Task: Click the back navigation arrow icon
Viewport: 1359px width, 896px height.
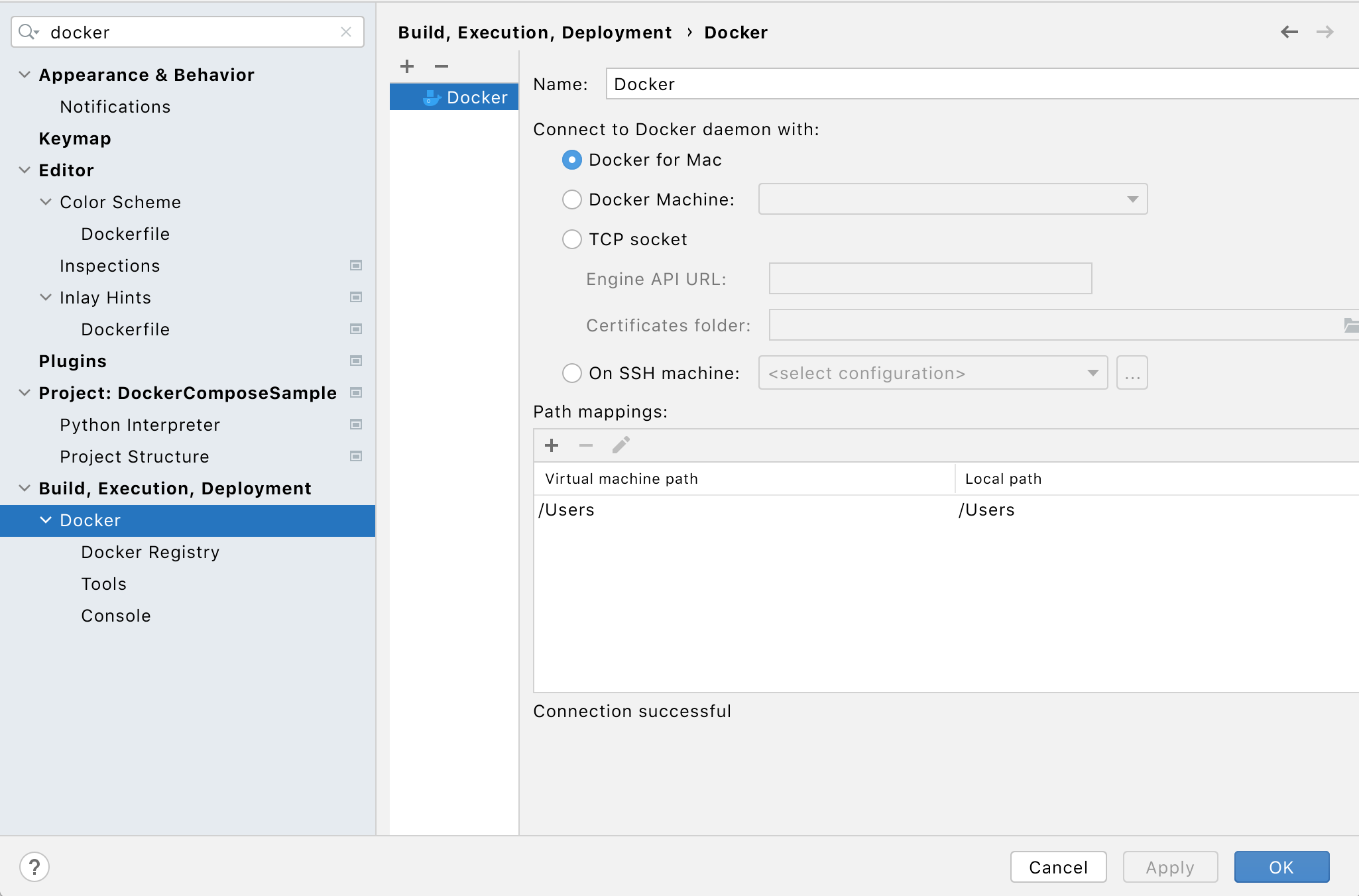Action: [x=1289, y=31]
